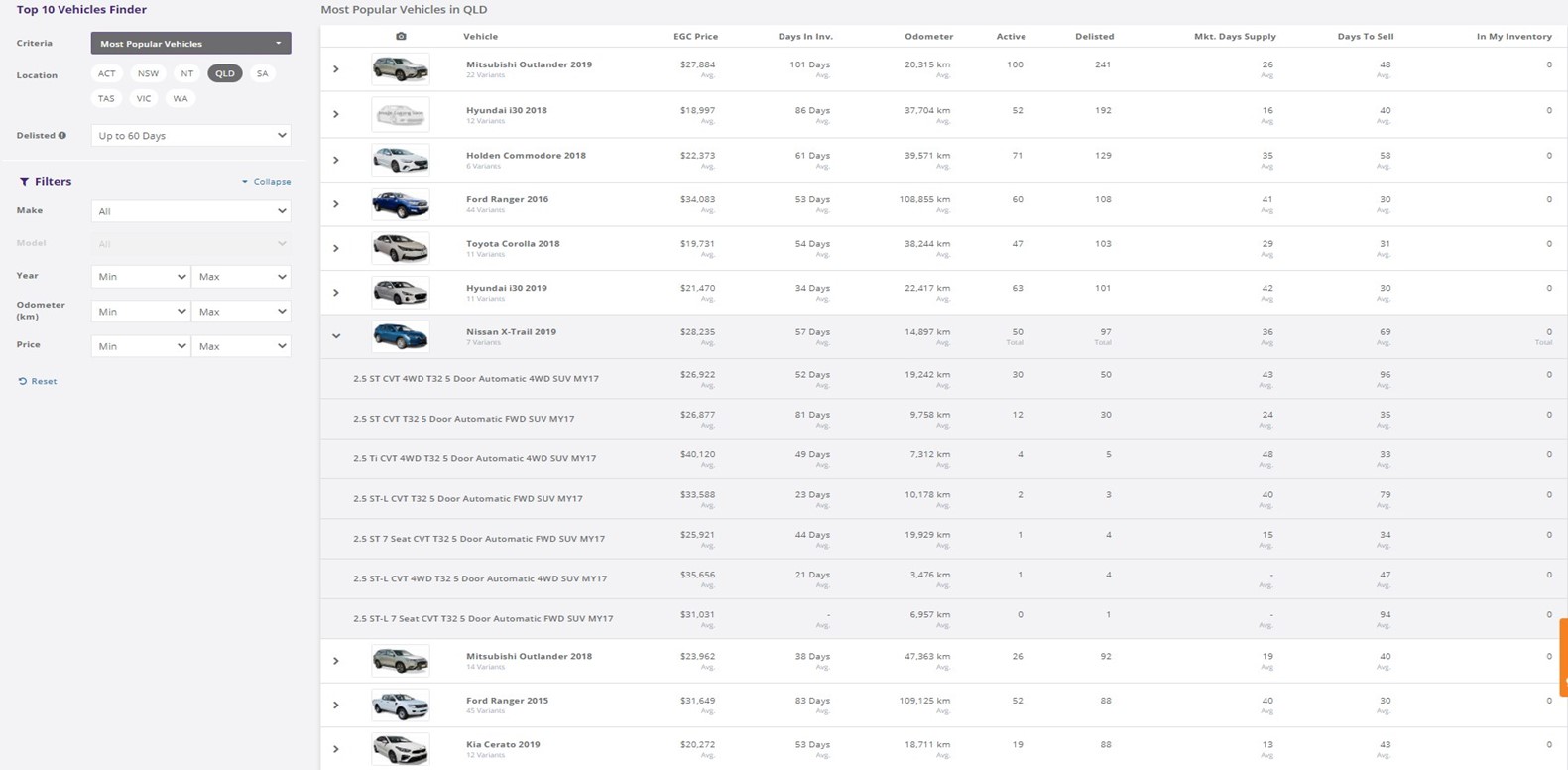Click the Toyota Corolla 2018 thumbnail
The image size is (1568, 770).
pyautogui.click(x=401, y=248)
